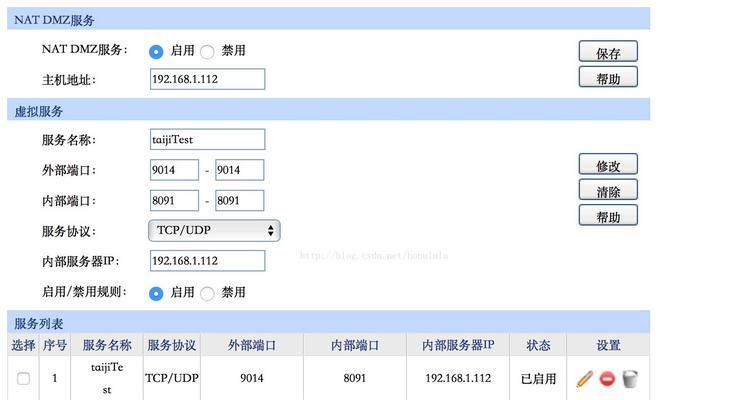Viewport: 738px width, 400px height.
Task: Click the 已启用 status cell
Action: point(538,378)
